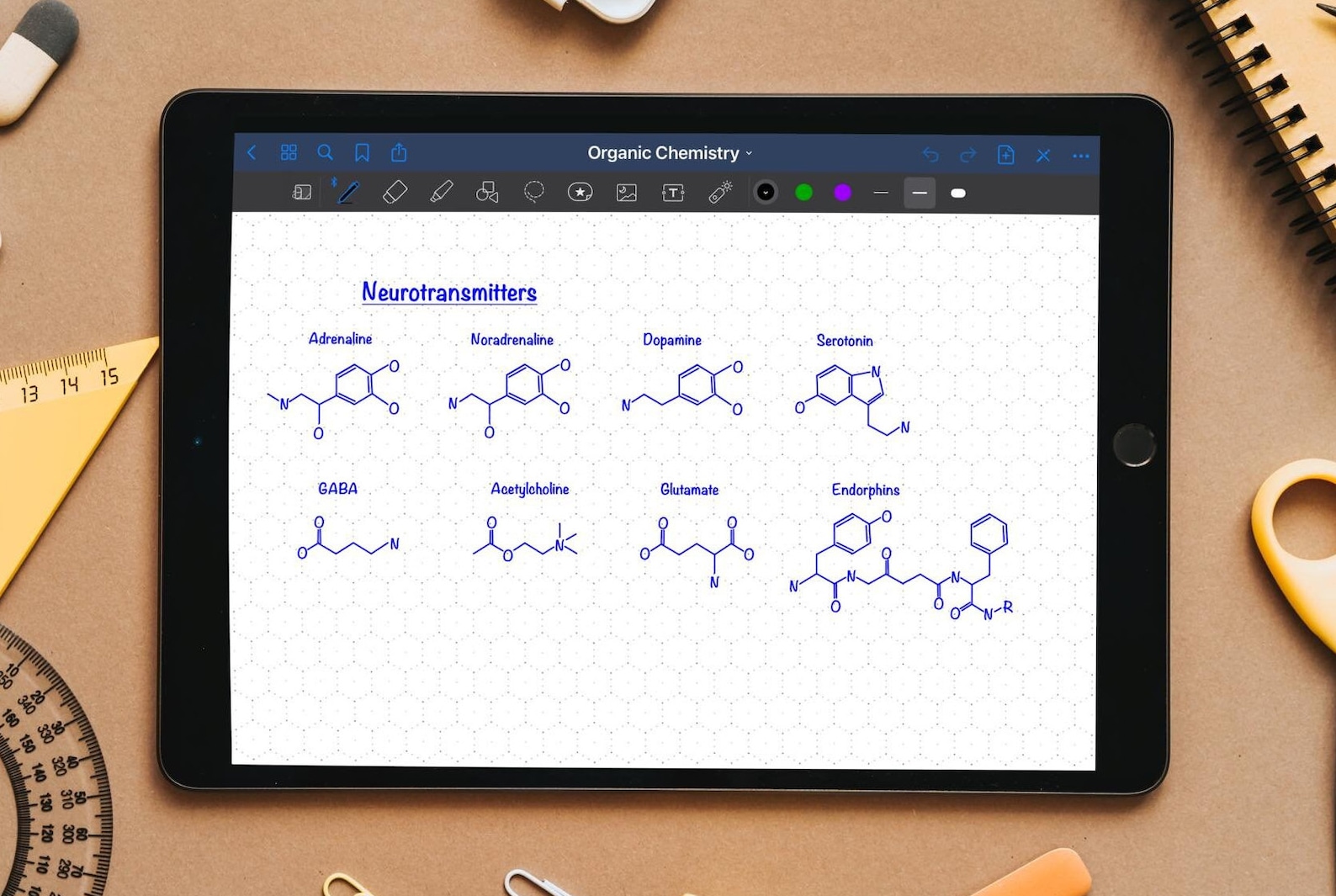
Task: Tap the Endorphins structure drawing
Action: [901, 565]
